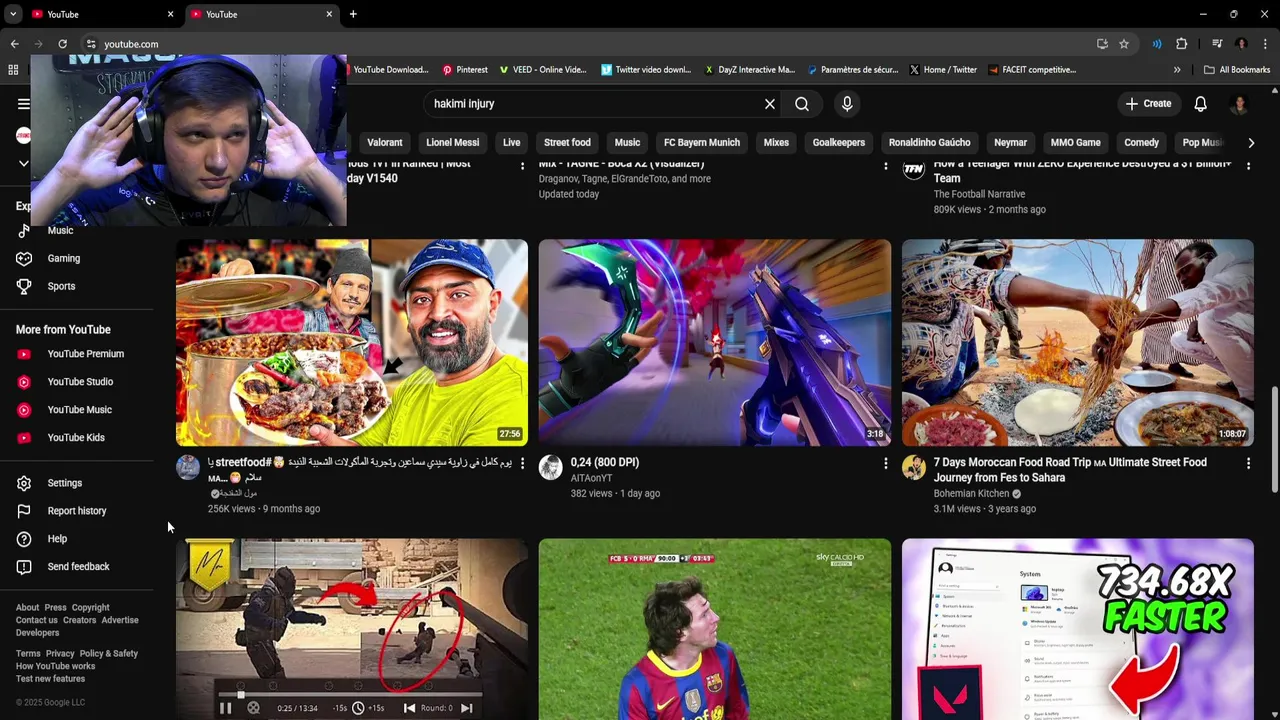1280x720 pixels.
Task: Open the All Bookmarks folder
Action: click(1237, 70)
